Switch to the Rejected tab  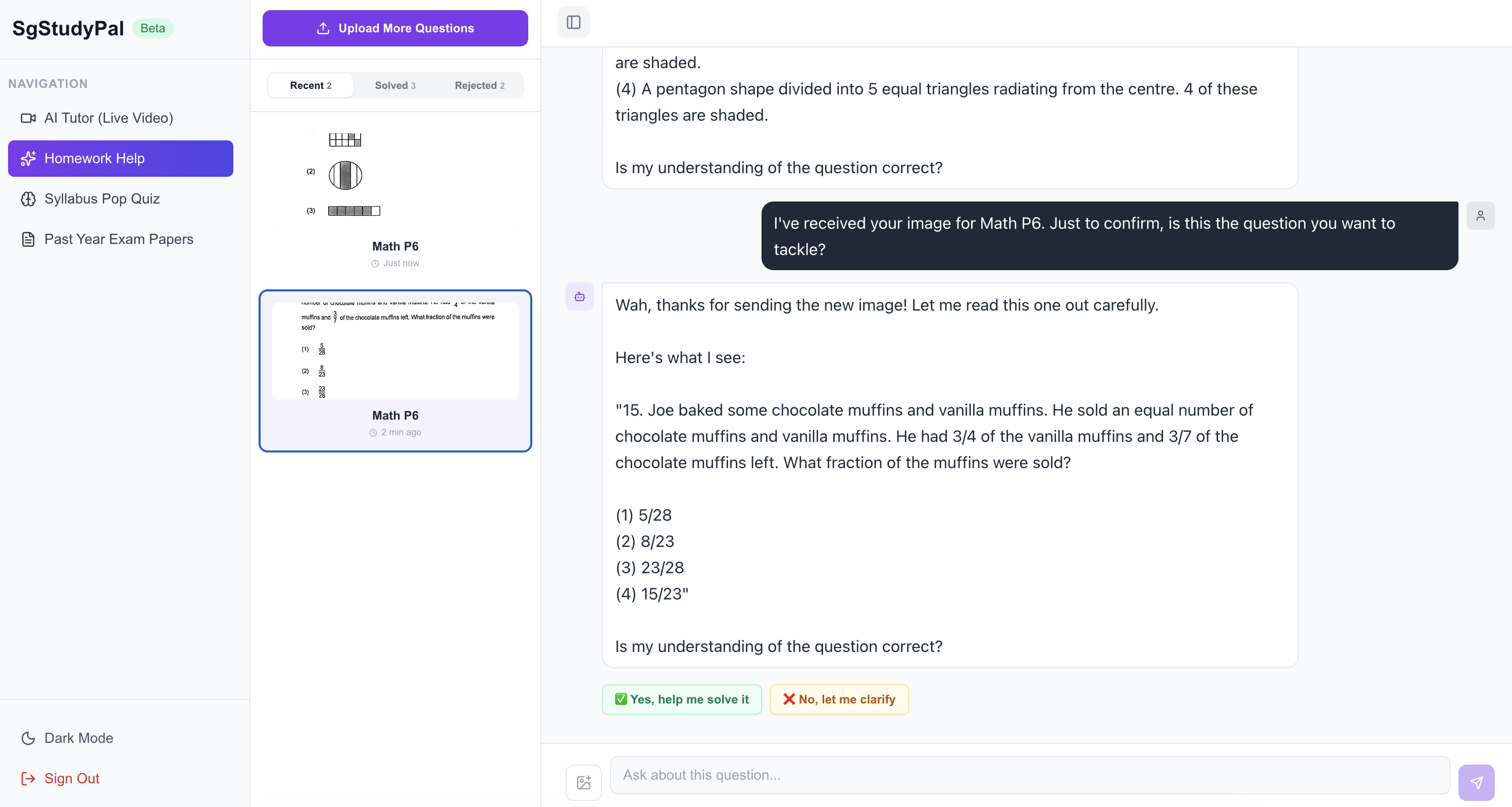click(x=479, y=86)
